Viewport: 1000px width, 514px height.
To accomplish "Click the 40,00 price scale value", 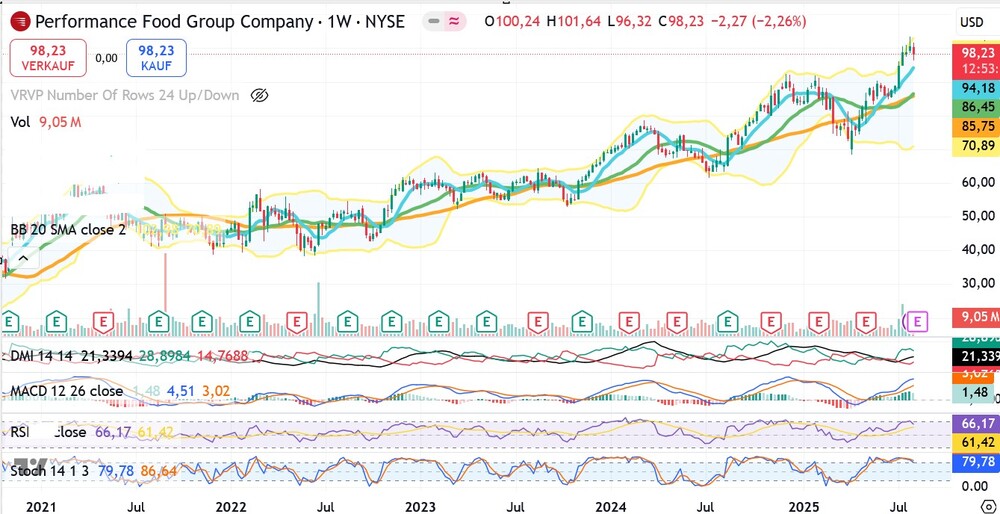I will pos(976,249).
